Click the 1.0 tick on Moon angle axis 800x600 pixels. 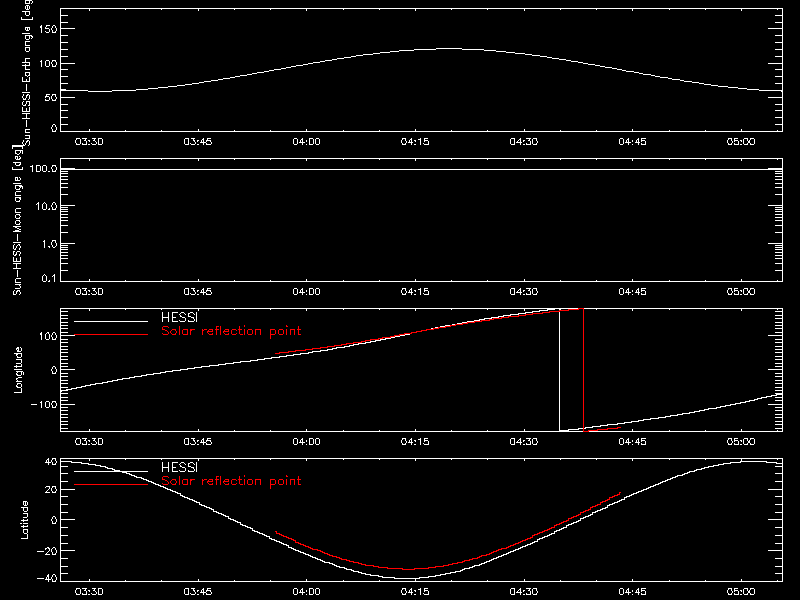49,244
